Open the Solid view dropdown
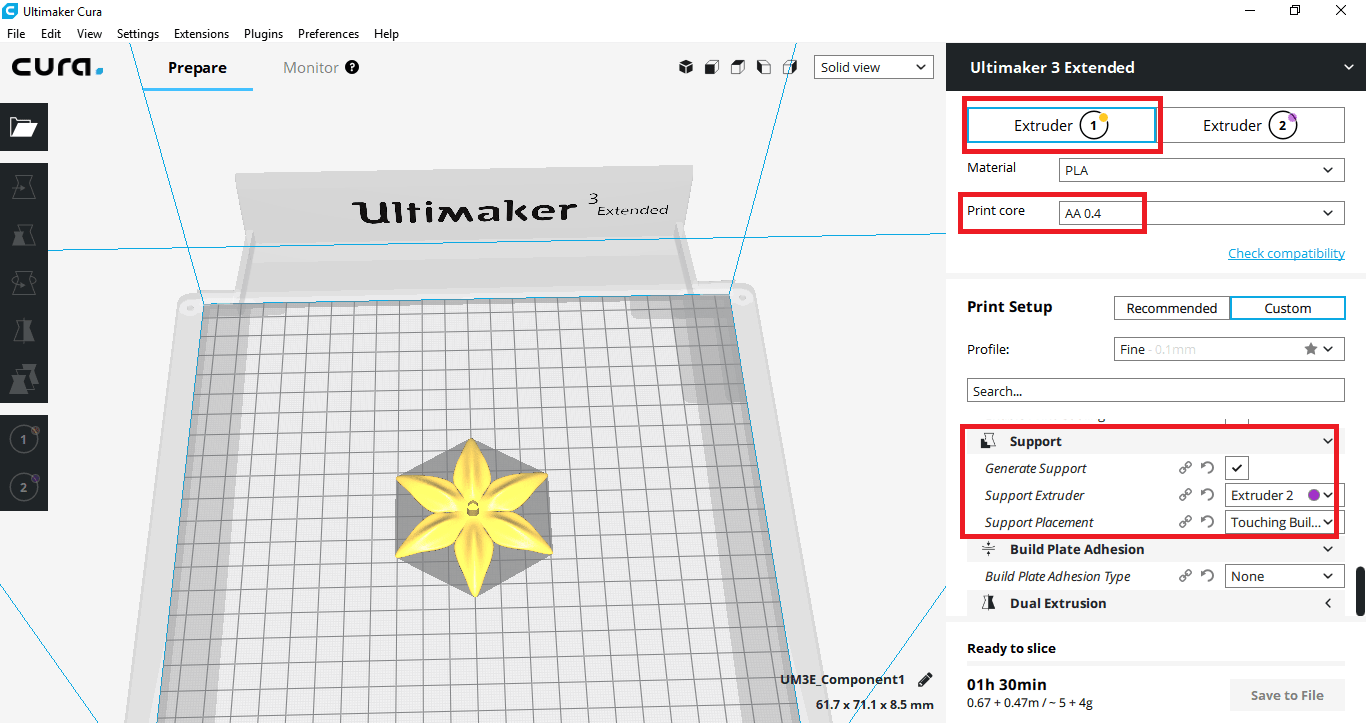Screen dimensions: 1366x723 click(x=873, y=67)
